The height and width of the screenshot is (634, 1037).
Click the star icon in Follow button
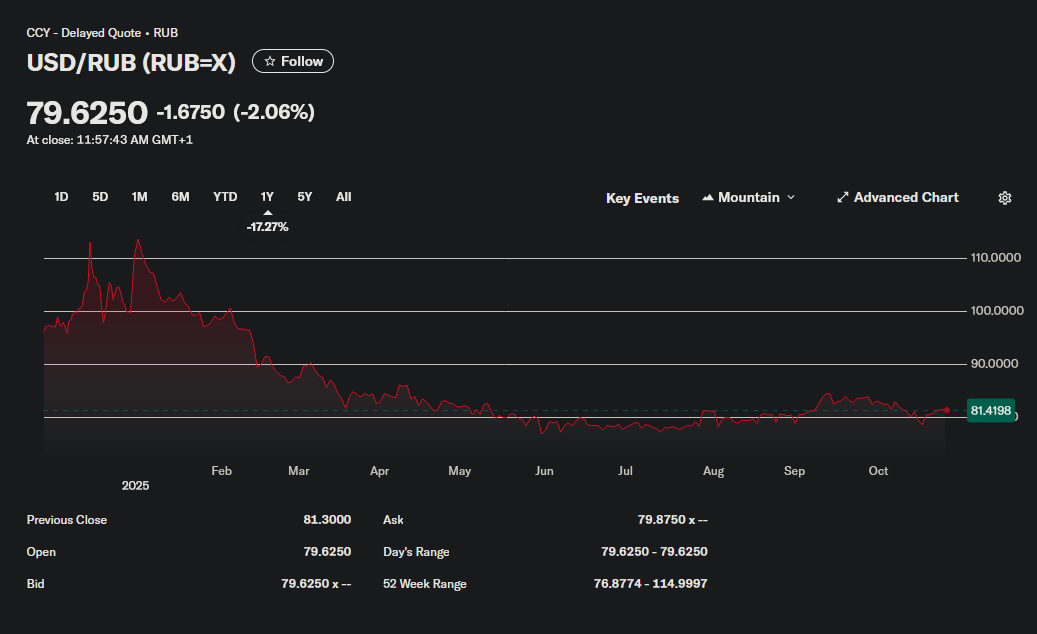click(x=270, y=61)
